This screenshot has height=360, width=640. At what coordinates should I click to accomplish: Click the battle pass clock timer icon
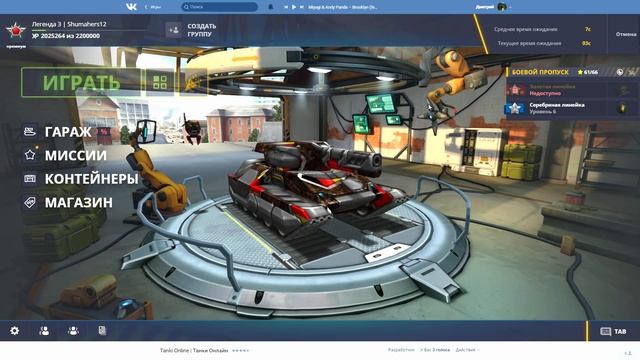pos(620,72)
